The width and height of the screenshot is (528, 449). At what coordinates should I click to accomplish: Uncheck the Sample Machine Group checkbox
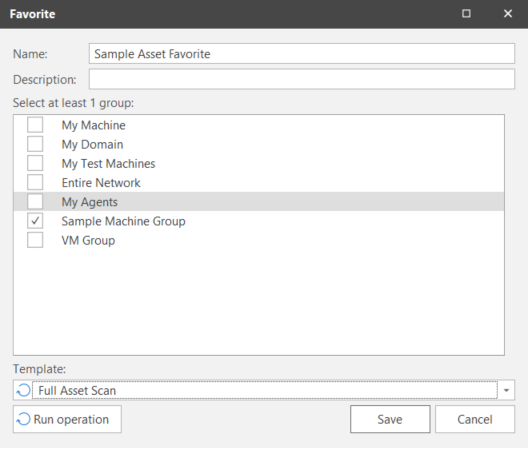point(35,221)
